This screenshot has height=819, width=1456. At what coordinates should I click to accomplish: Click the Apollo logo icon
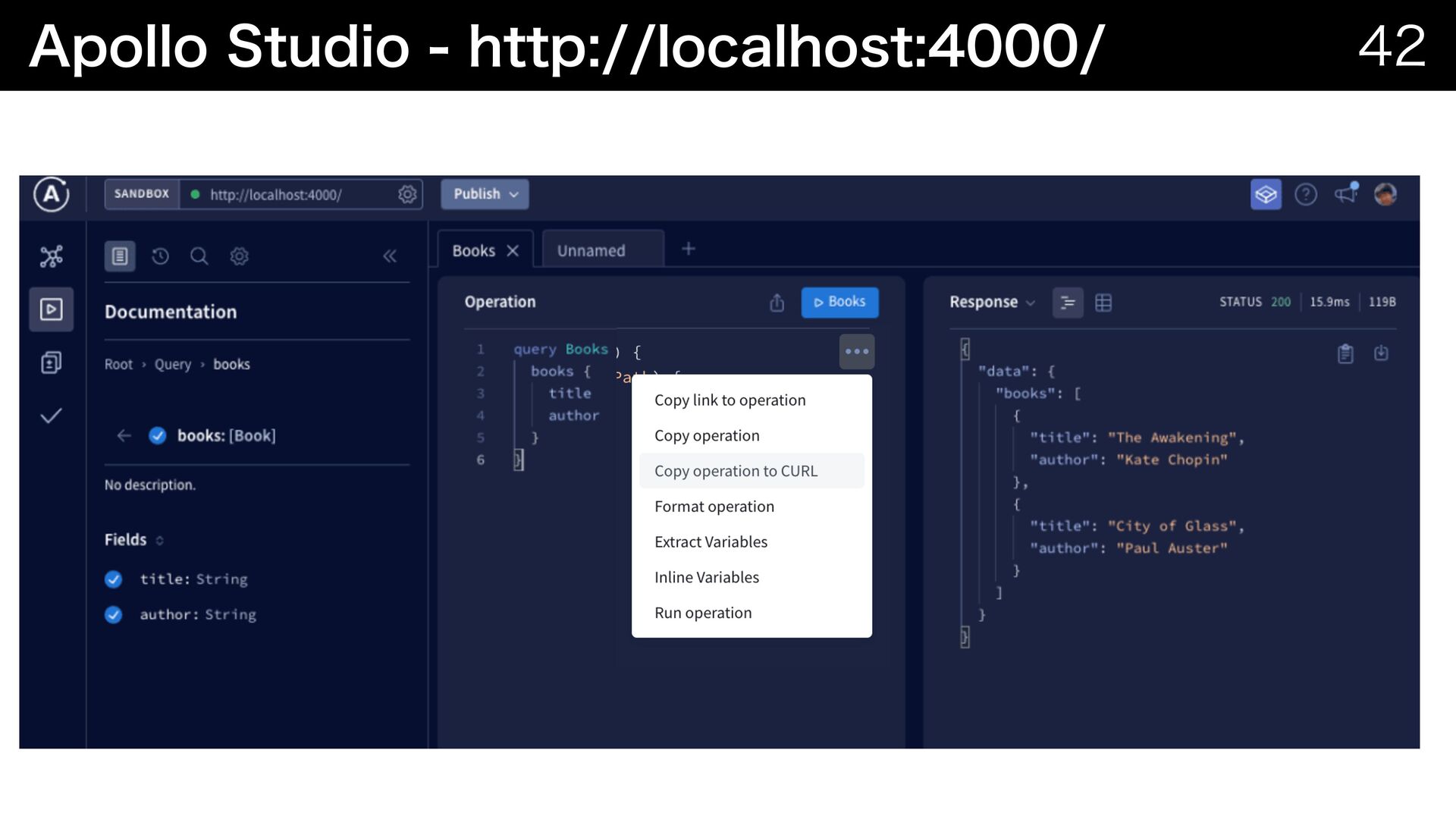pos(51,195)
